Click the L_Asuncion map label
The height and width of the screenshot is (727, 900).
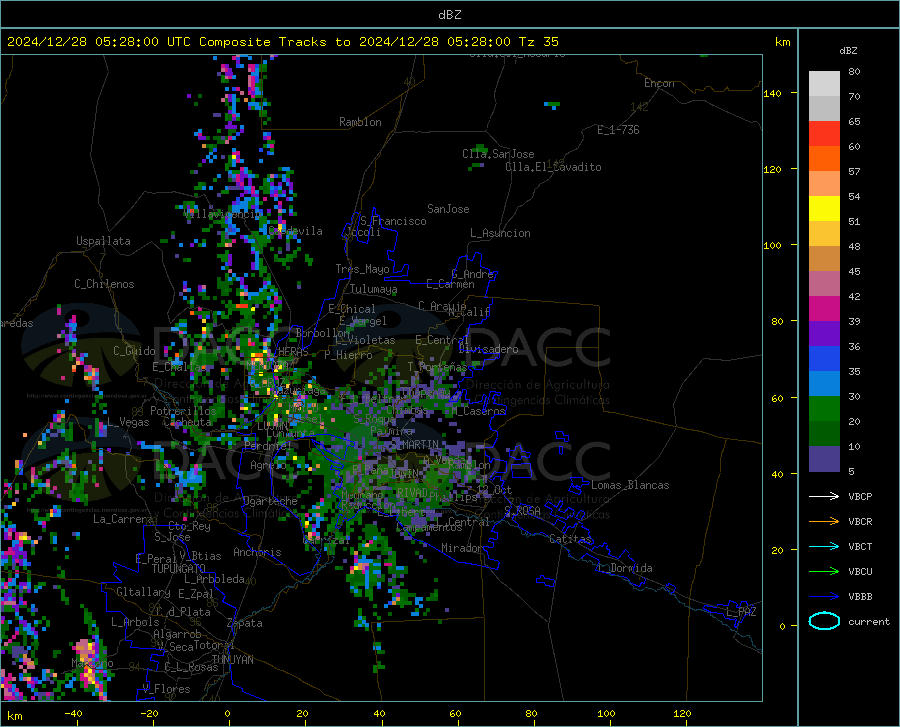(x=500, y=233)
